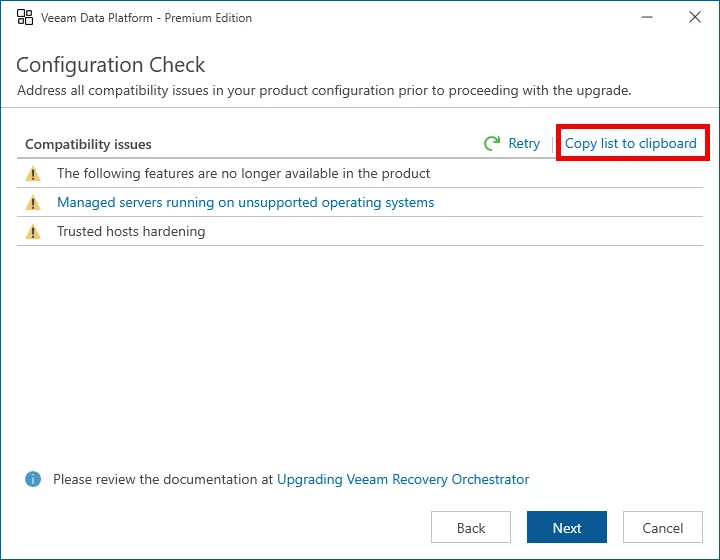Image resolution: width=720 pixels, height=560 pixels.
Task: Select the Trusted hosts hardening row
Action: point(131,231)
